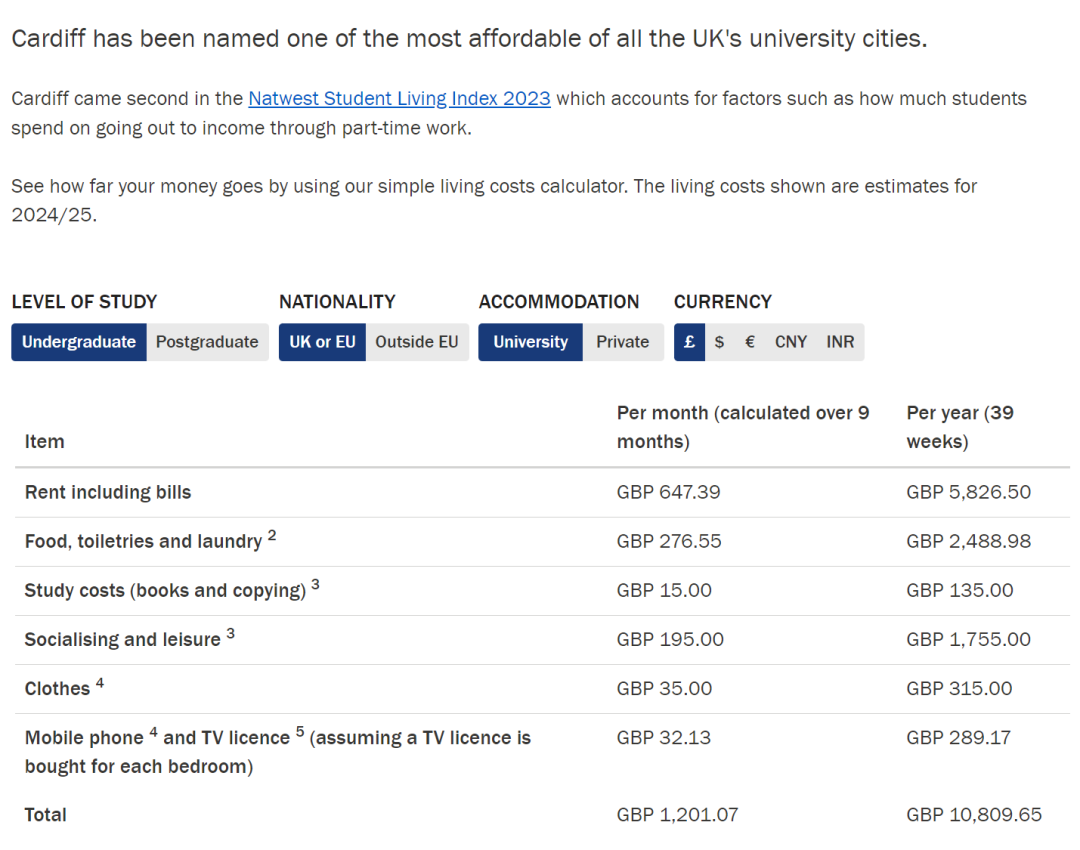Viewport: 1080px width, 850px height.
Task: Click footnote 5 next to TV licence
Action: pyautogui.click(x=300, y=733)
